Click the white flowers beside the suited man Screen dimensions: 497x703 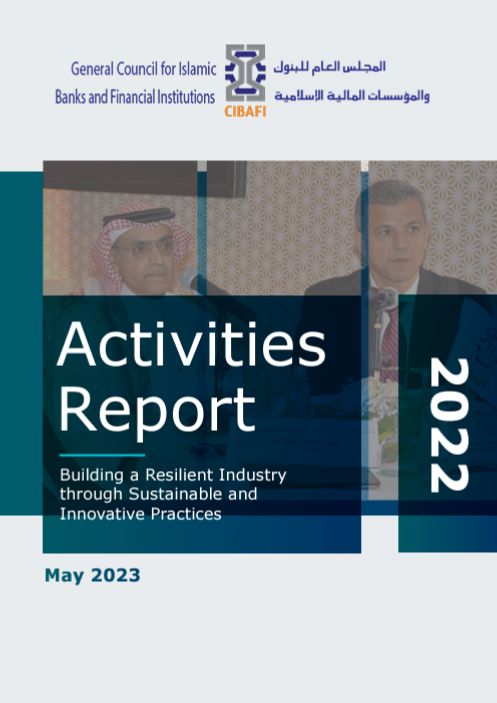(379, 399)
